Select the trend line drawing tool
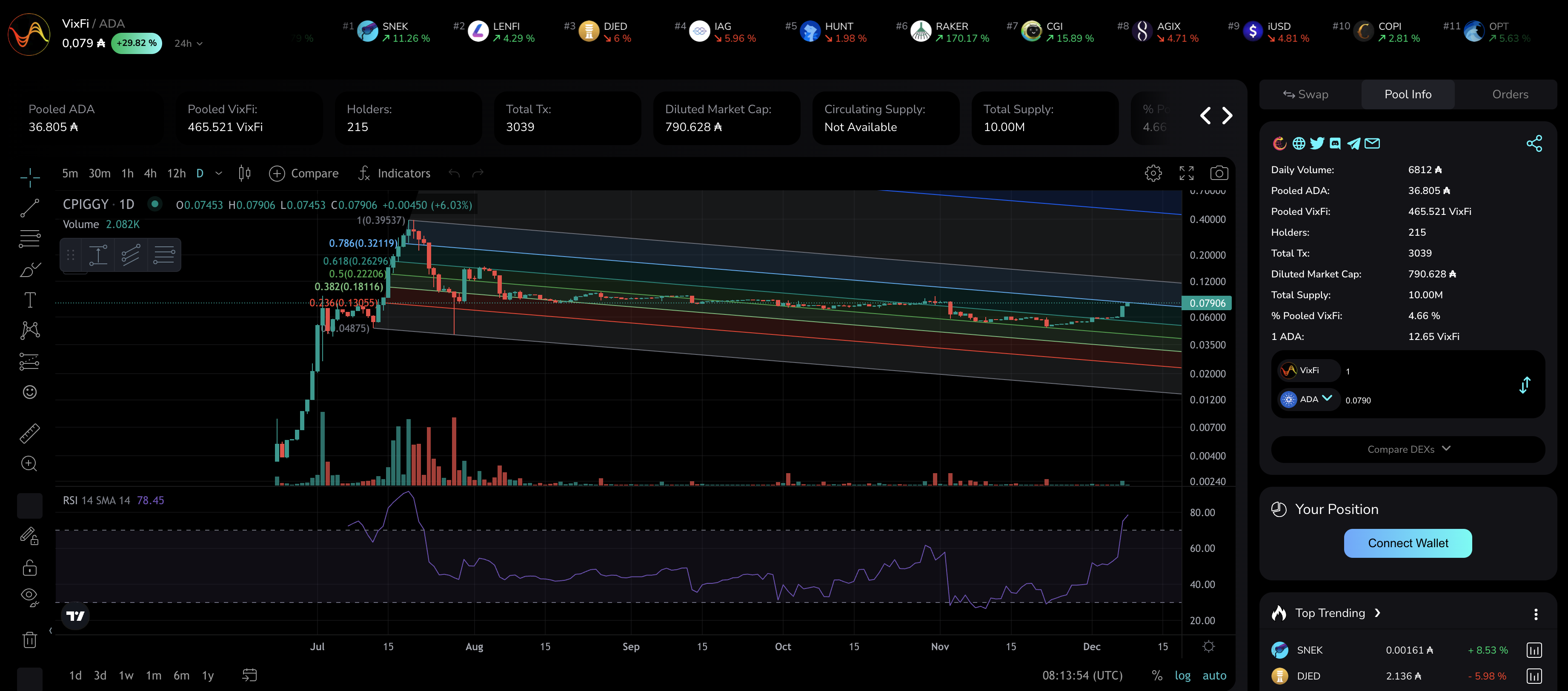The height and width of the screenshot is (691, 1568). click(x=30, y=208)
